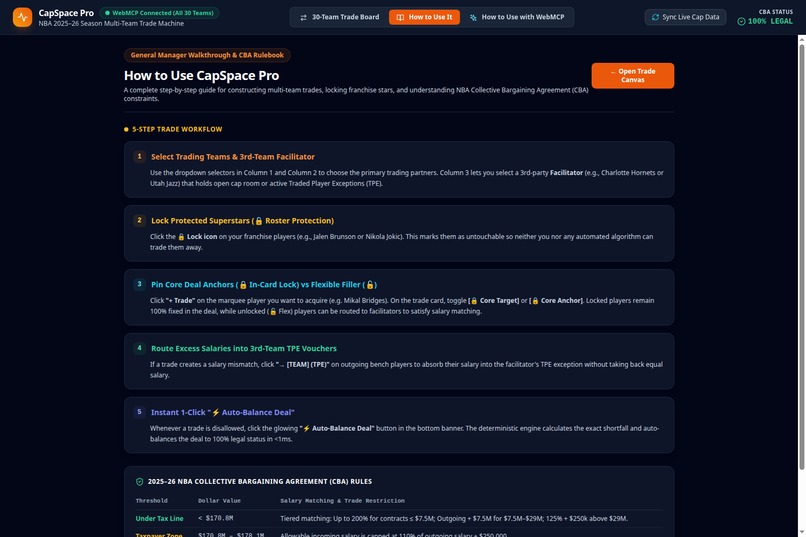Image resolution: width=806 pixels, height=537 pixels.
Task: Click step 2 number badge
Action: (x=139, y=220)
